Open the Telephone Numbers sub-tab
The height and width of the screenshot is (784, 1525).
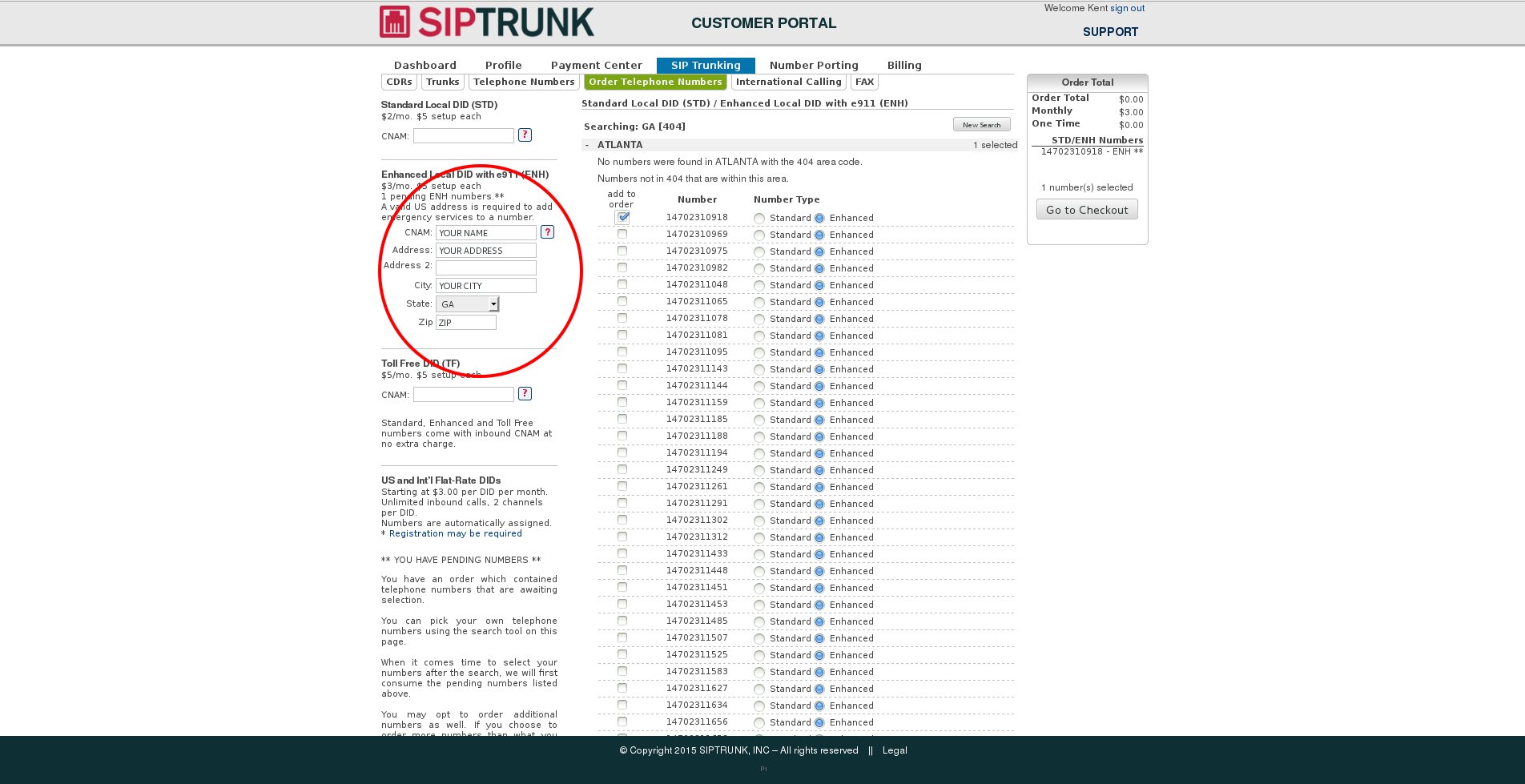click(x=524, y=82)
